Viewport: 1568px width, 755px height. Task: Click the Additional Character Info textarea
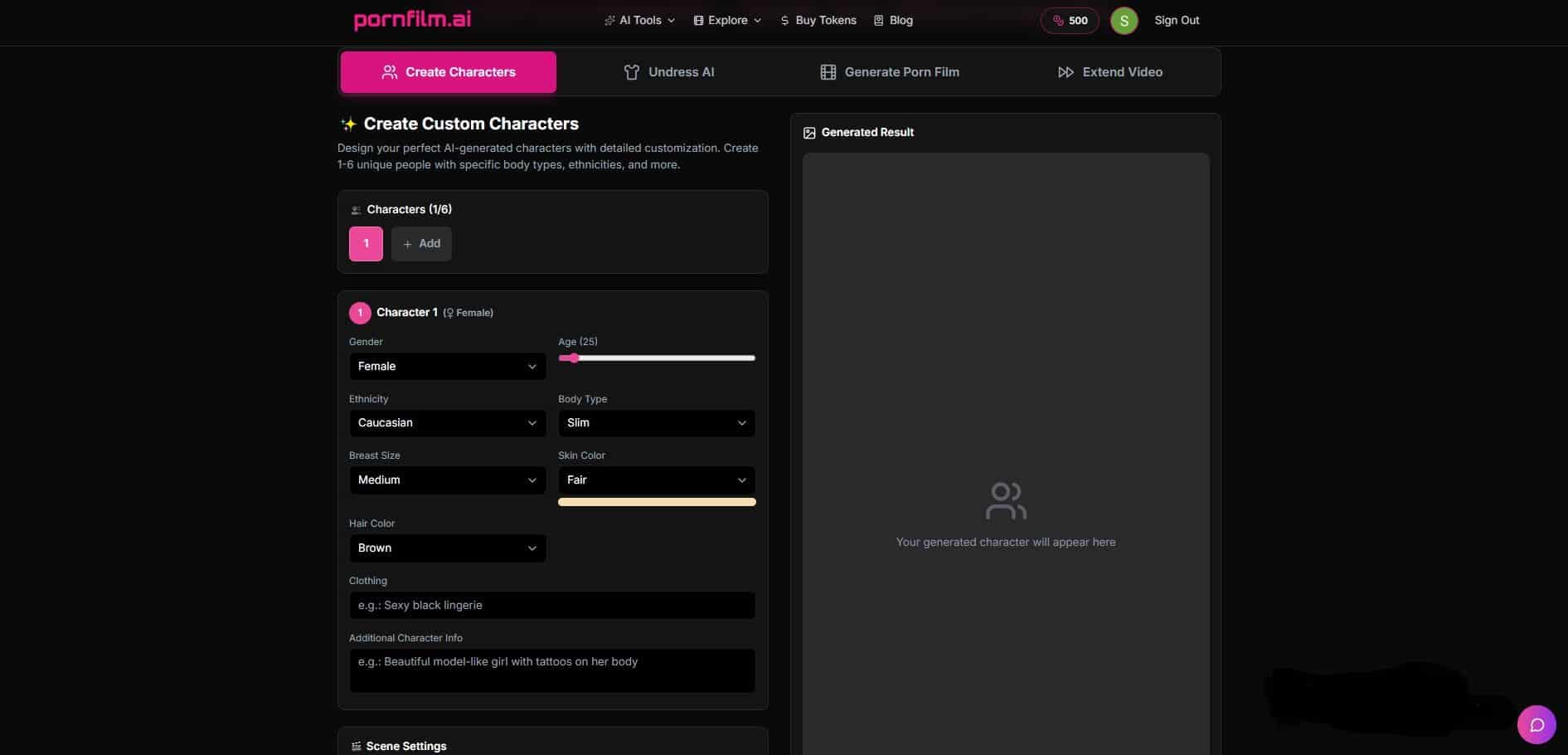tap(552, 670)
